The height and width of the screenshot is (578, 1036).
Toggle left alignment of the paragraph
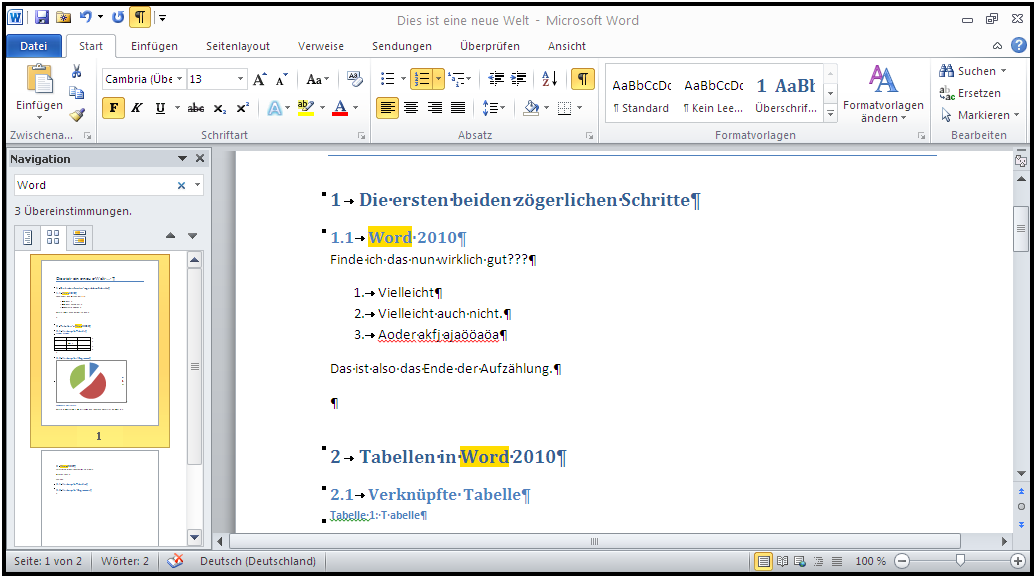tap(387, 108)
